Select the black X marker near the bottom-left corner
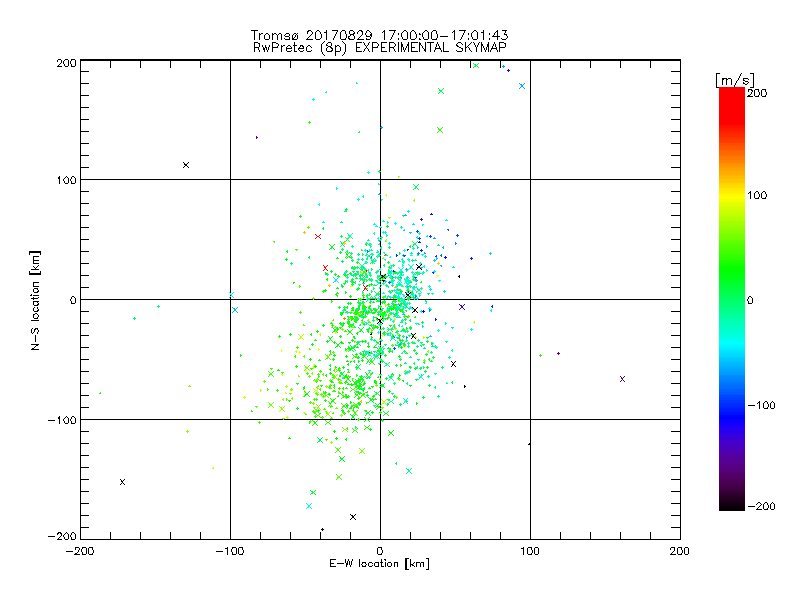The height and width of the screenshot is (600, 800). tap(122, 482)
